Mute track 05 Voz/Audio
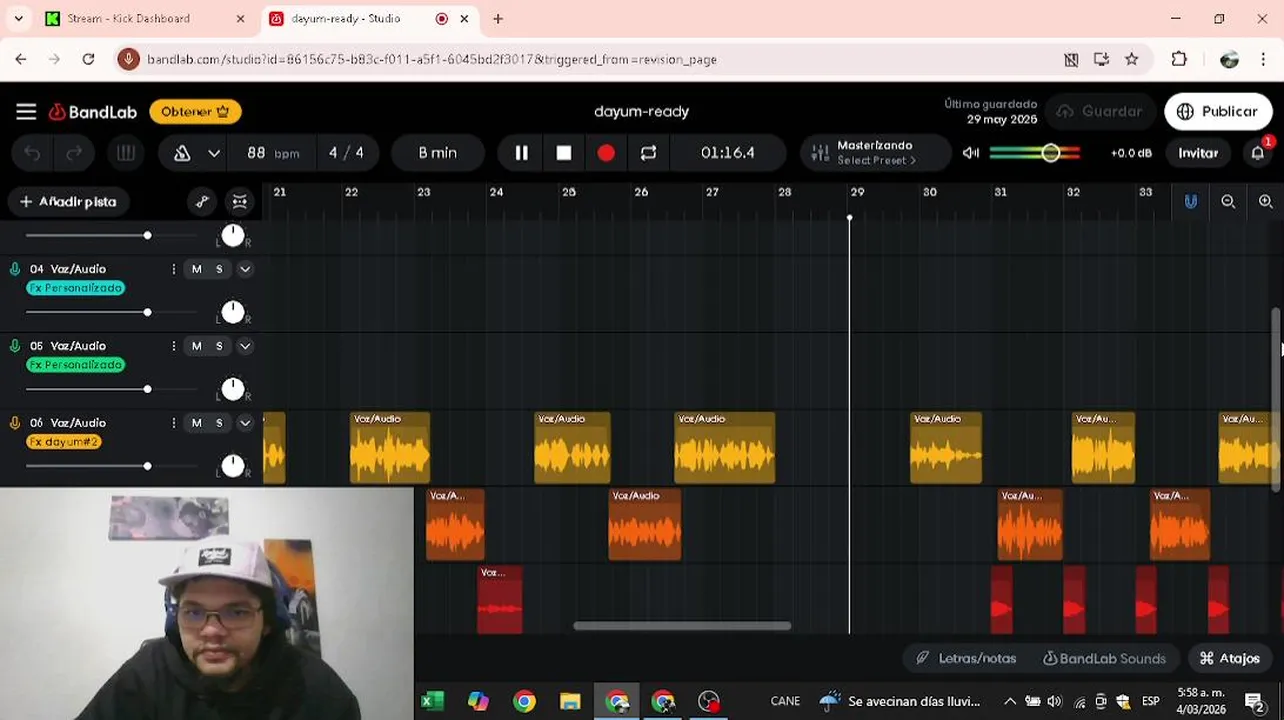 pos(196,346)
